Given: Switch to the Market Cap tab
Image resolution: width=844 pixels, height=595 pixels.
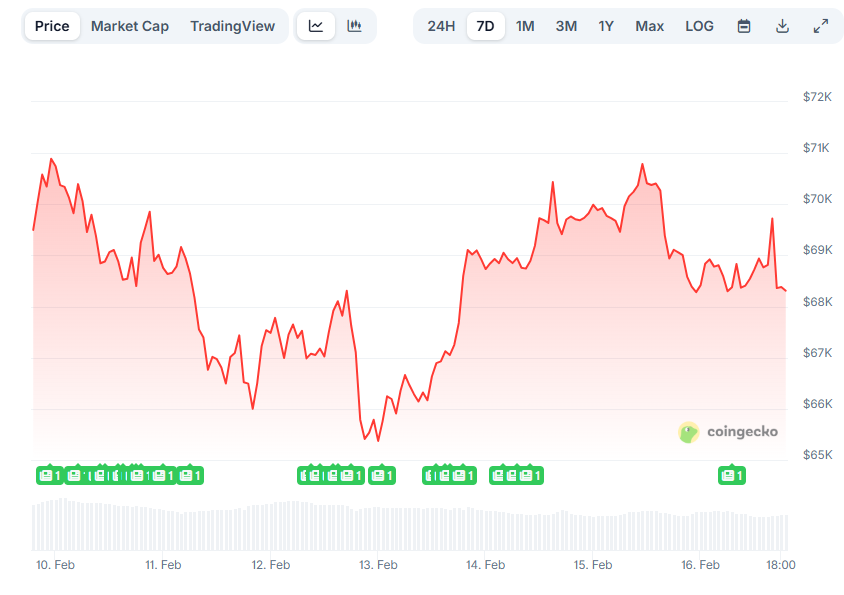Looking at the screenshot, I should click(130, 26).
